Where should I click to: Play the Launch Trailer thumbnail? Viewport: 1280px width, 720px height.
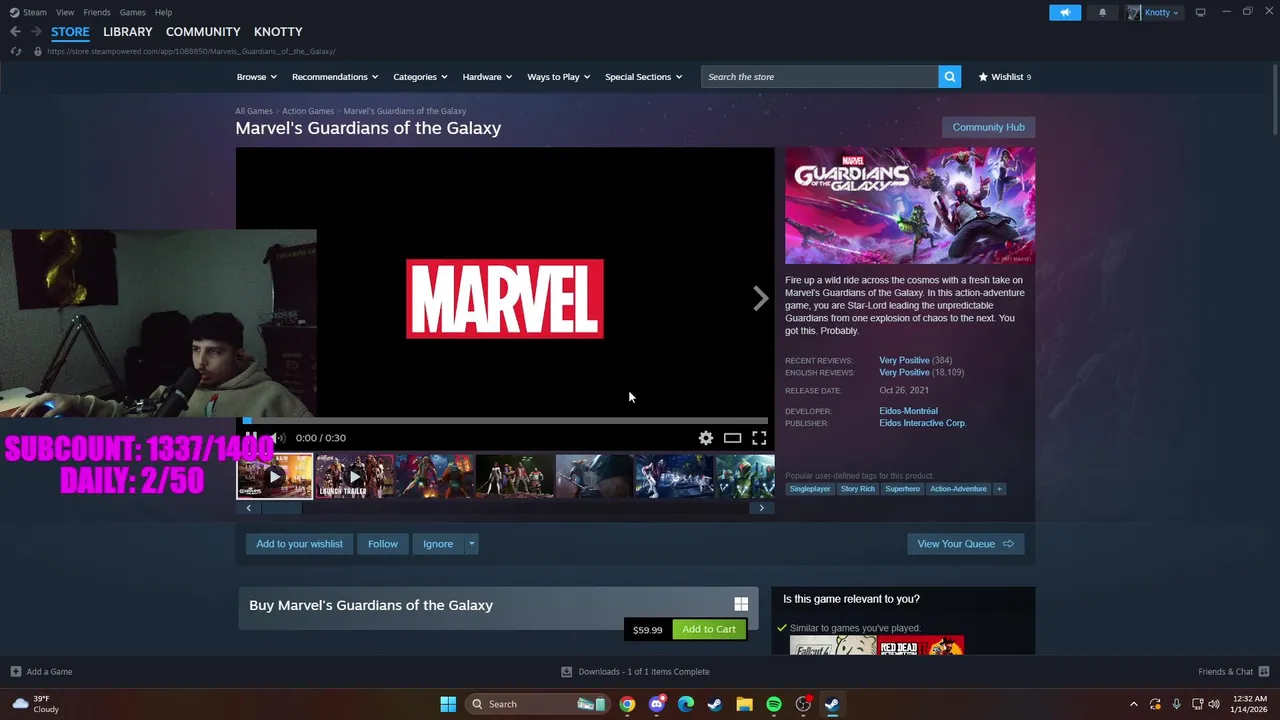355,476
